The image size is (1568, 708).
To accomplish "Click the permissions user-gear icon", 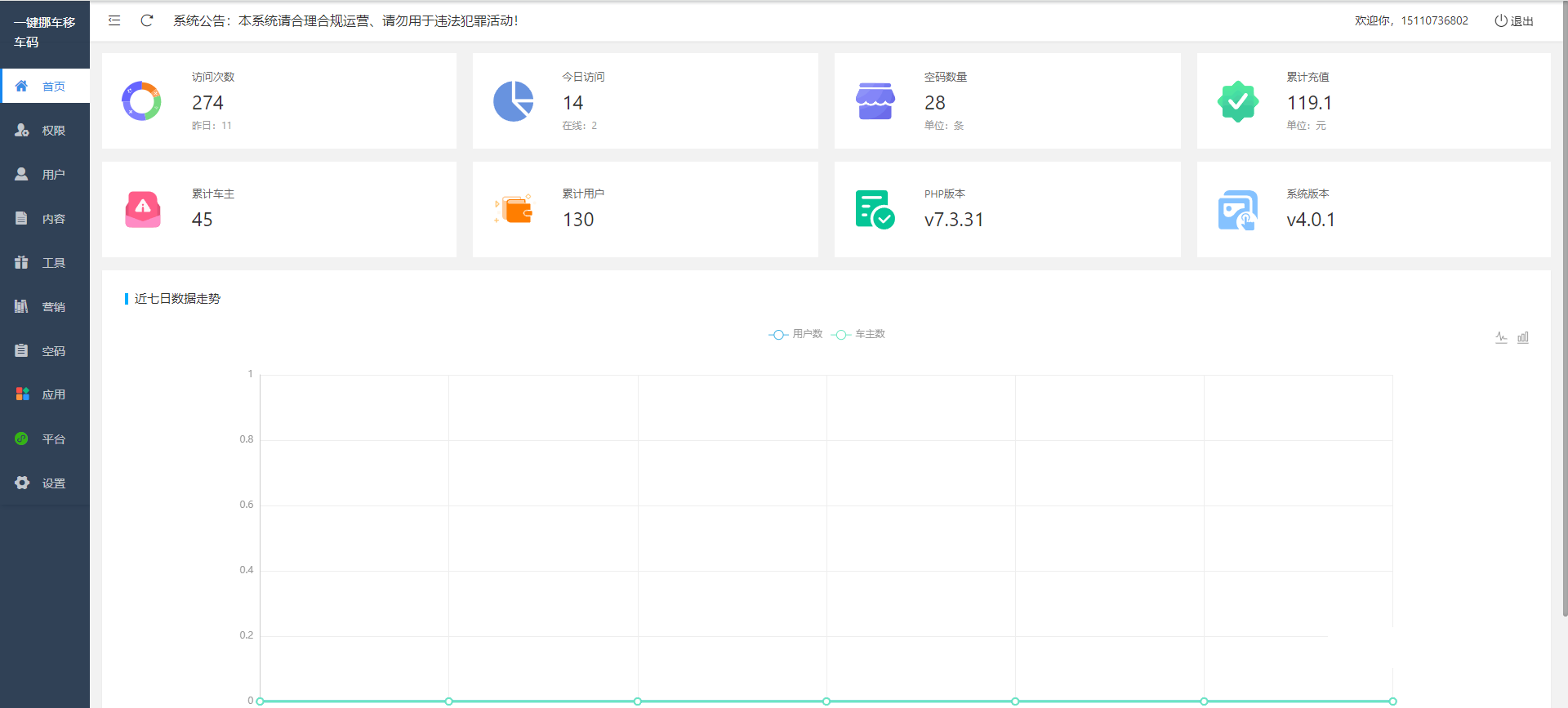I will pos(22,130).
